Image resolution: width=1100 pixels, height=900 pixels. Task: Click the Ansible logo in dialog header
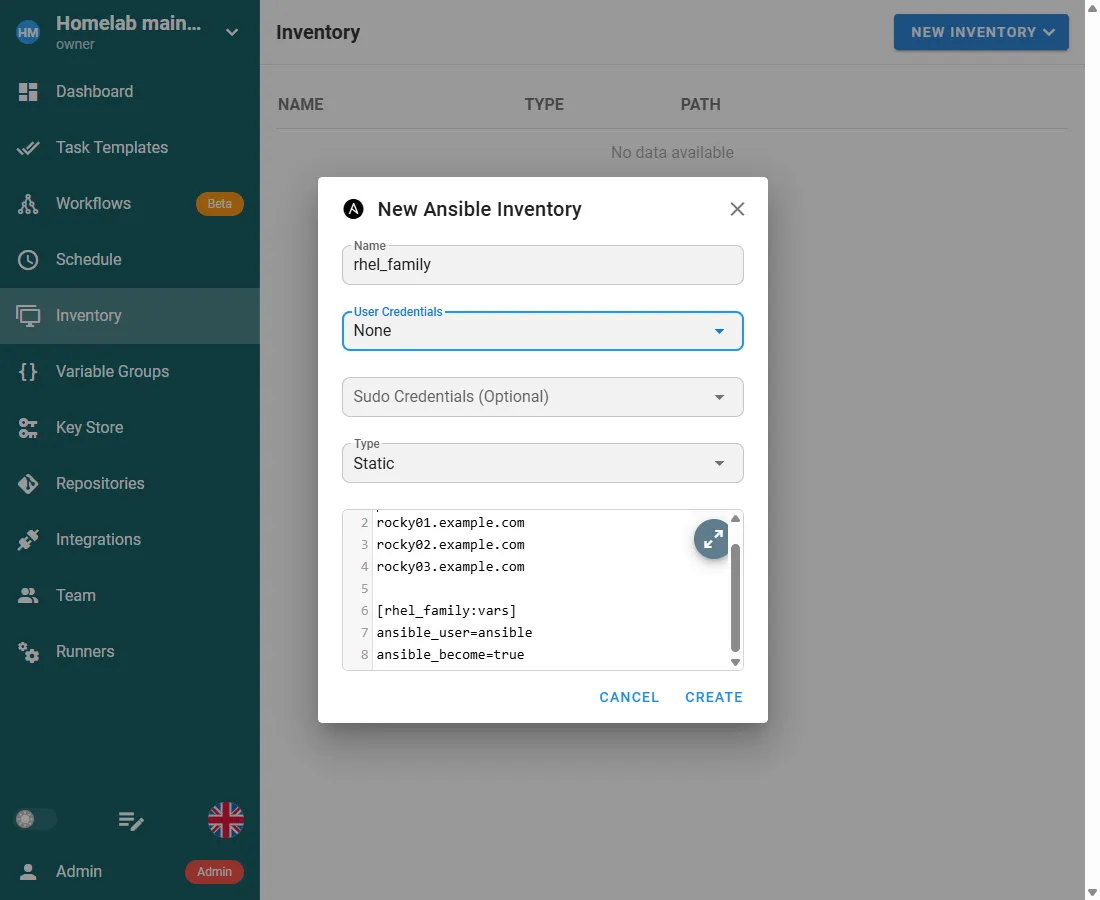(x=354, y=209)
